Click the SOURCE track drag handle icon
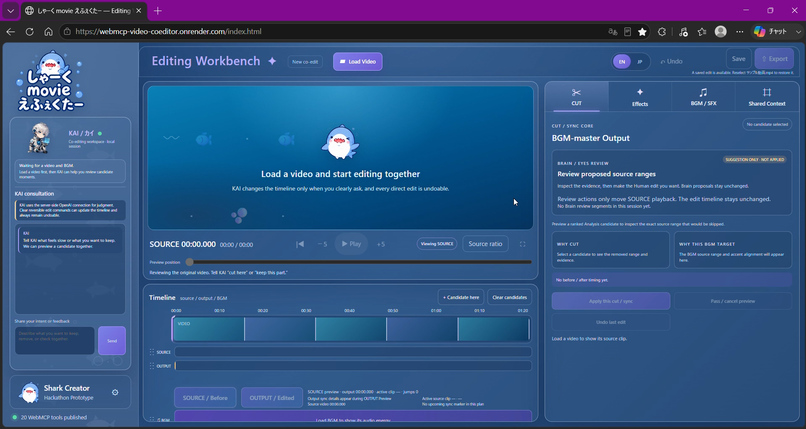 [152, 352]
